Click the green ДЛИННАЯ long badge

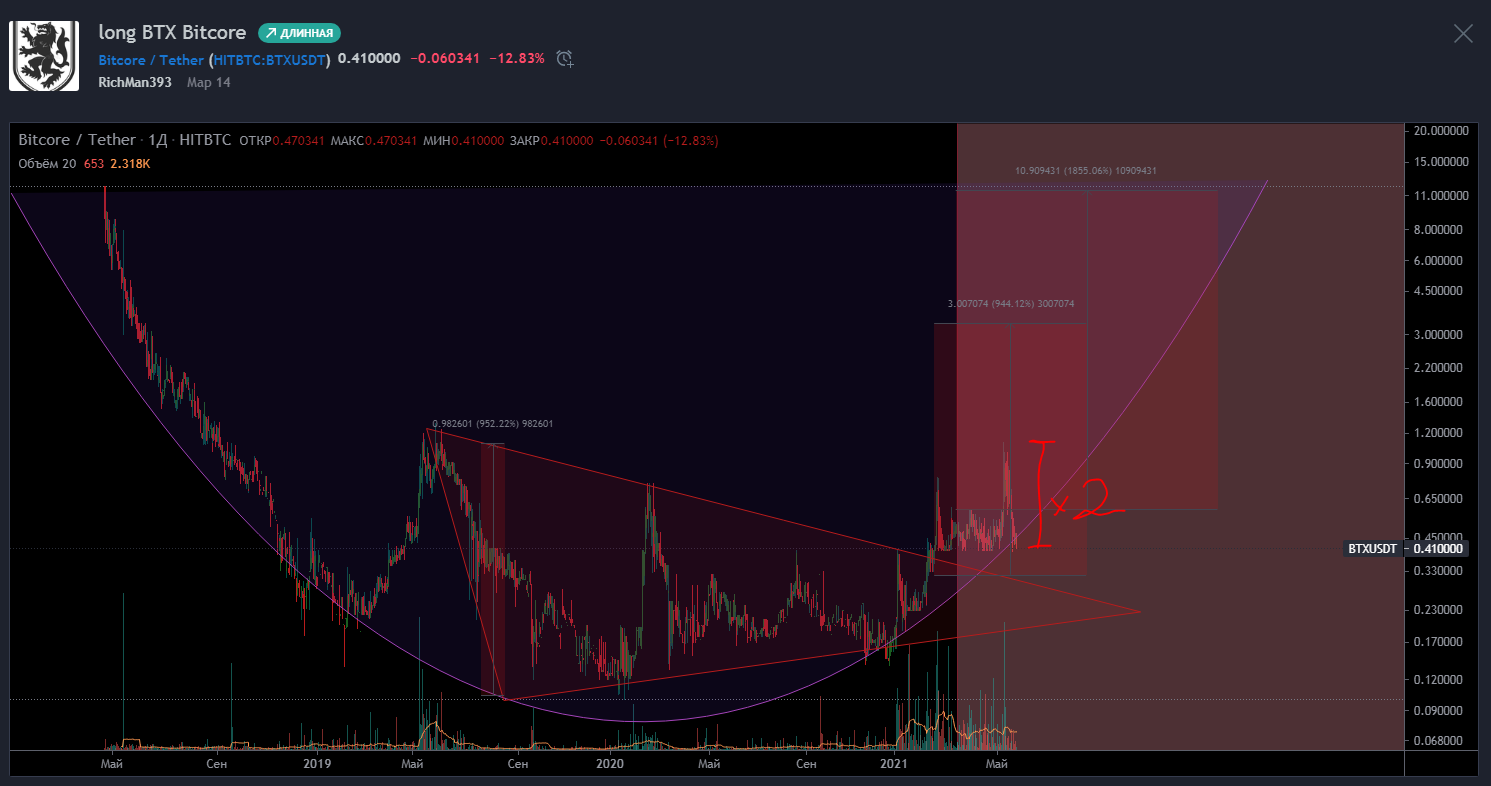coord(299,33)
